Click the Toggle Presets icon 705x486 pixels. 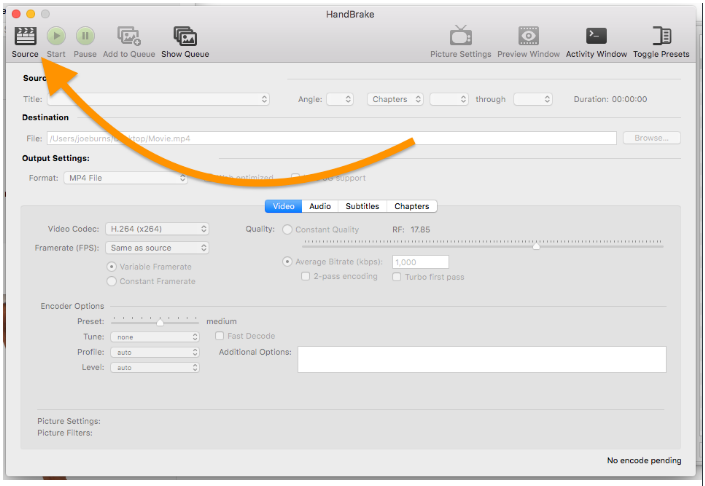[661, 36]
